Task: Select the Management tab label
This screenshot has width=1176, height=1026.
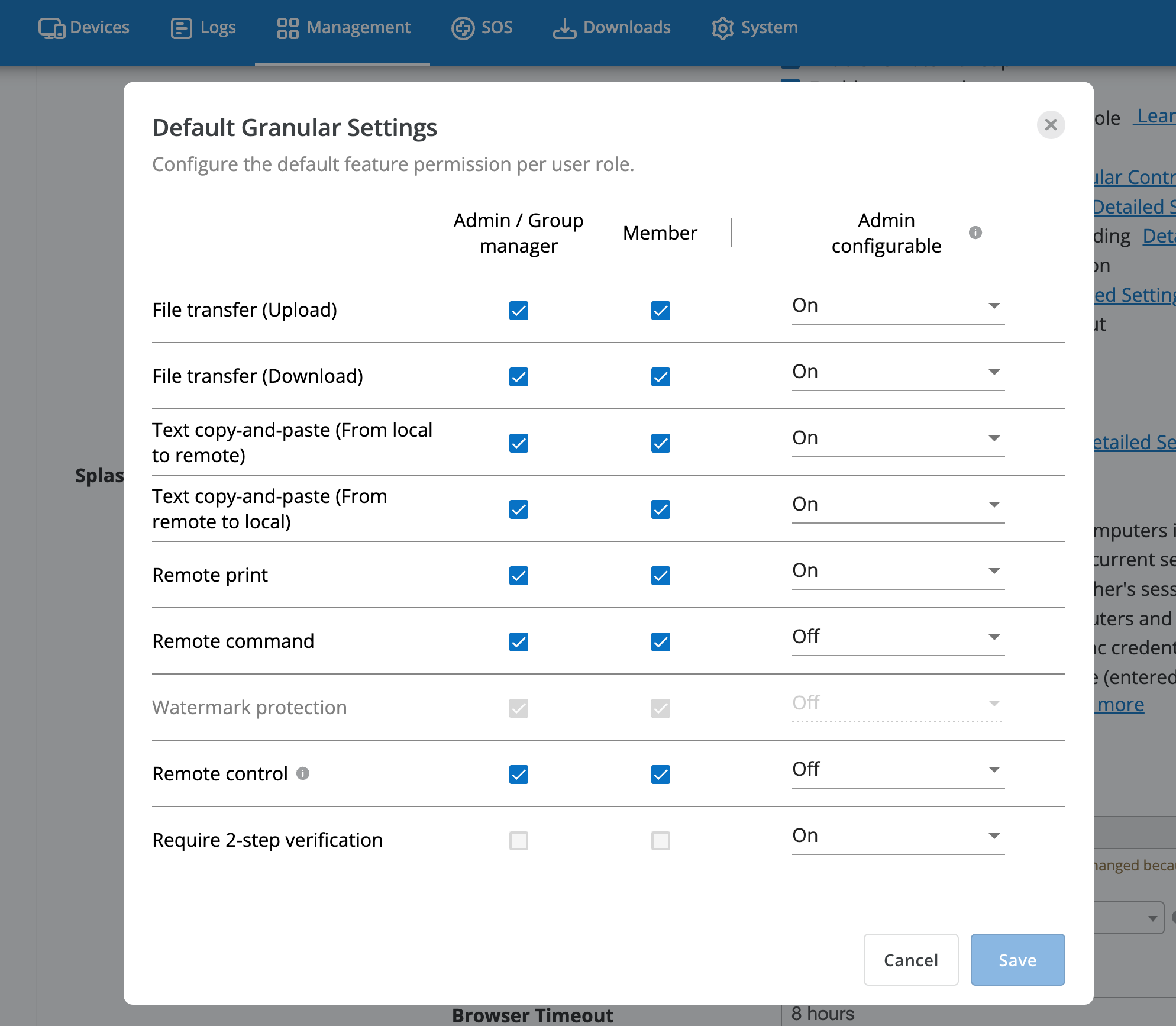Action: pos(358,27)
